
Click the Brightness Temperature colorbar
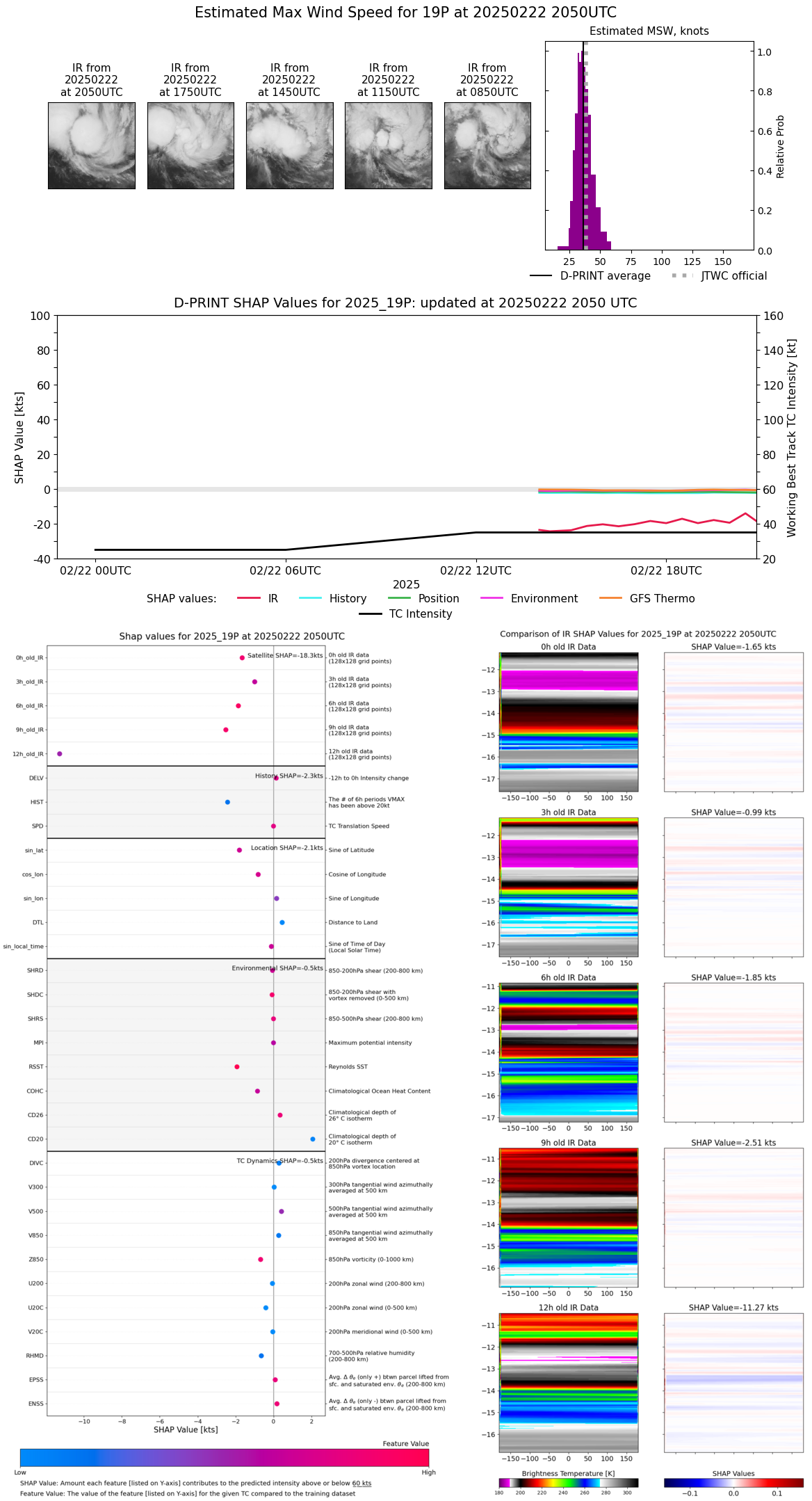568,1482
